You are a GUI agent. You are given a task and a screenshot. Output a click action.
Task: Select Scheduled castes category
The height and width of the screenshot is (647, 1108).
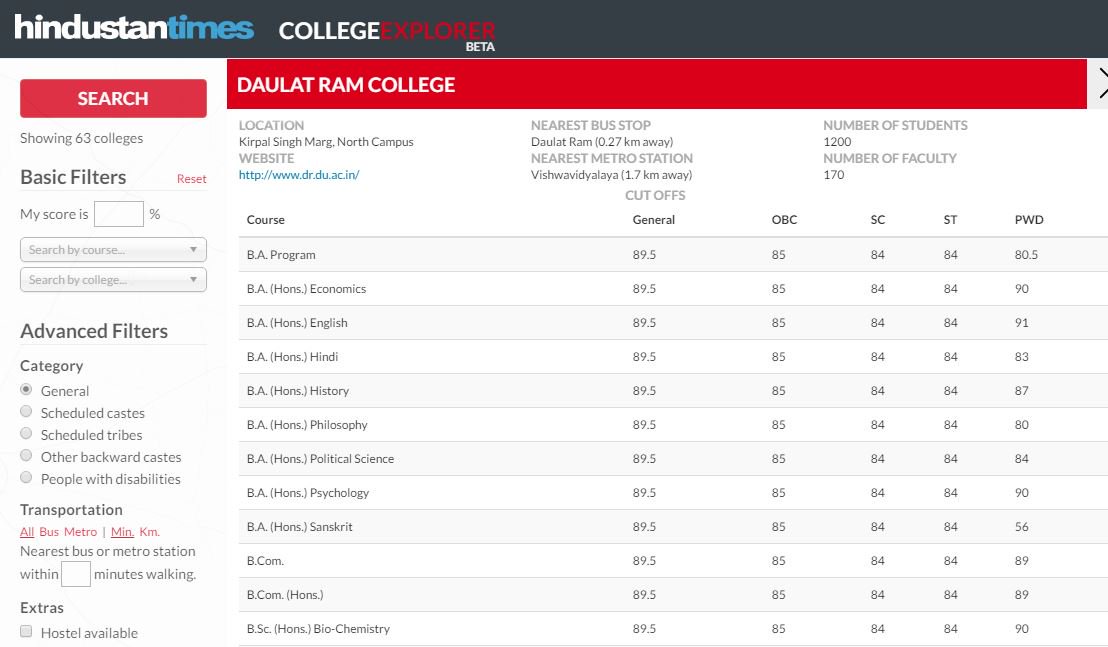click(26, 411)
